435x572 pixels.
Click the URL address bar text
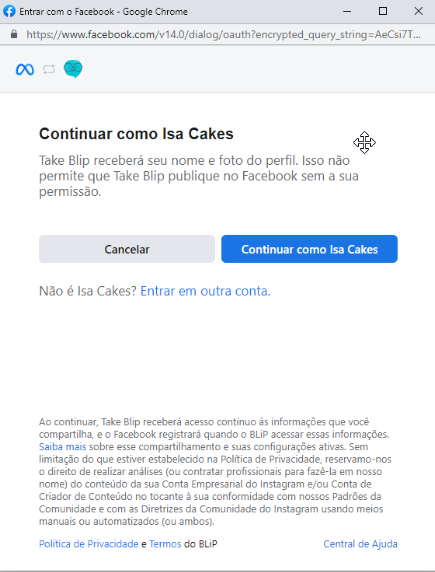(223, 35)
